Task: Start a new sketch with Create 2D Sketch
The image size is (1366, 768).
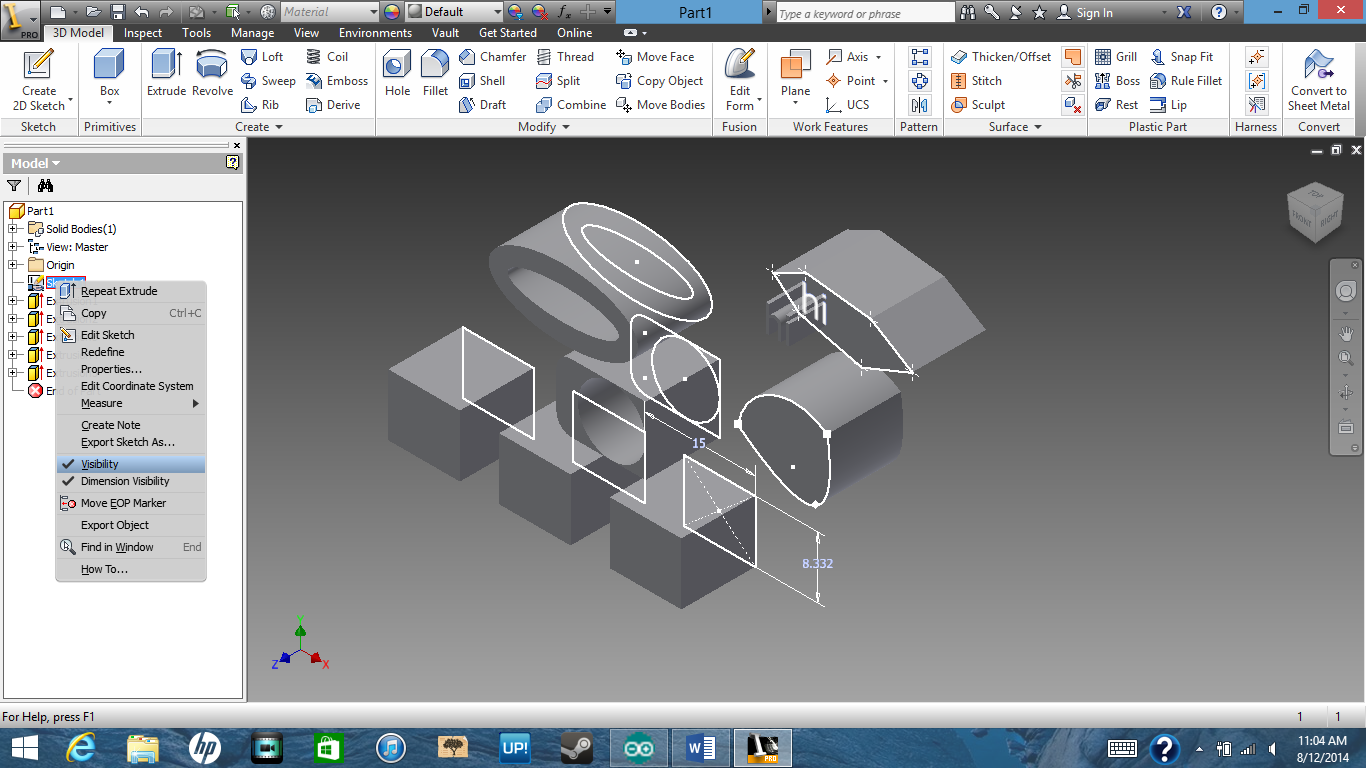Action: tap(39, 80)
